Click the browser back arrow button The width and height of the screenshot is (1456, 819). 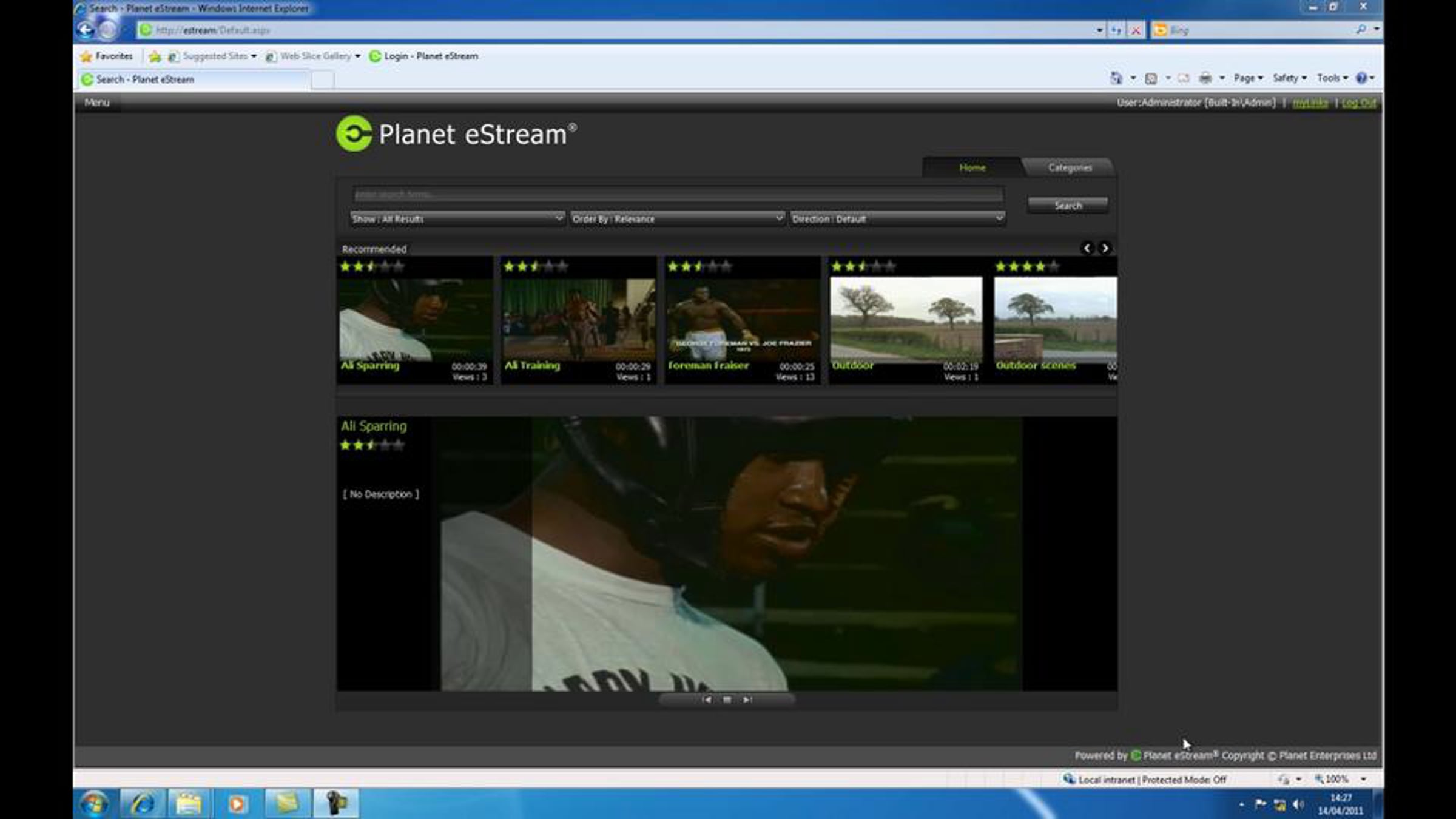(86, 30)
